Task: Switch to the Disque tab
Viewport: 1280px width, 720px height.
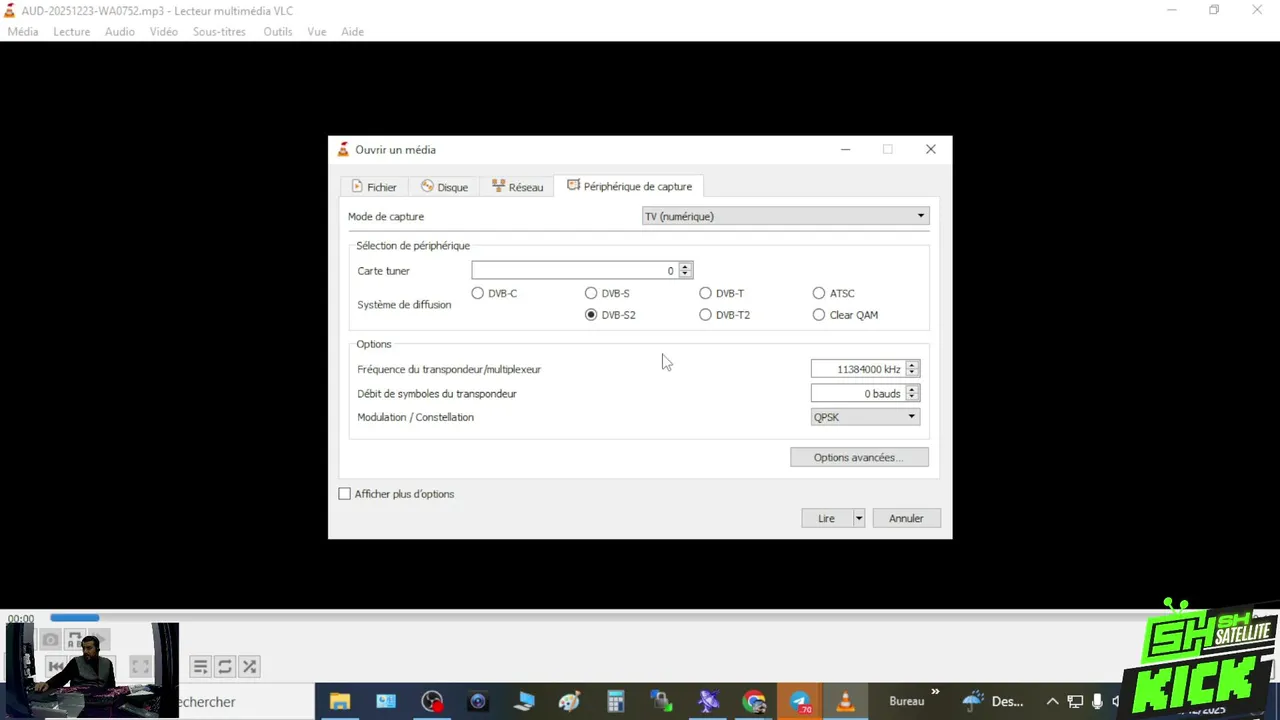Action: point(445,187)
